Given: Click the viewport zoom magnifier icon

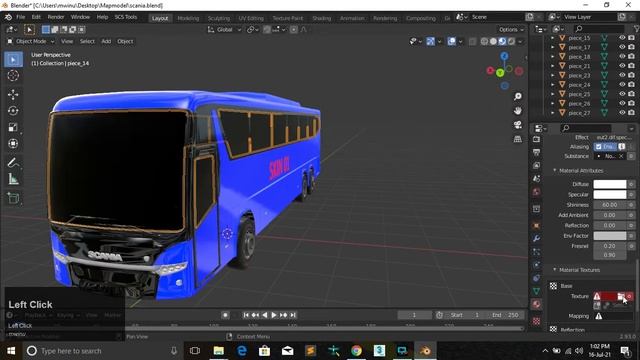Looking at the screenshot, I should (518, 96).
